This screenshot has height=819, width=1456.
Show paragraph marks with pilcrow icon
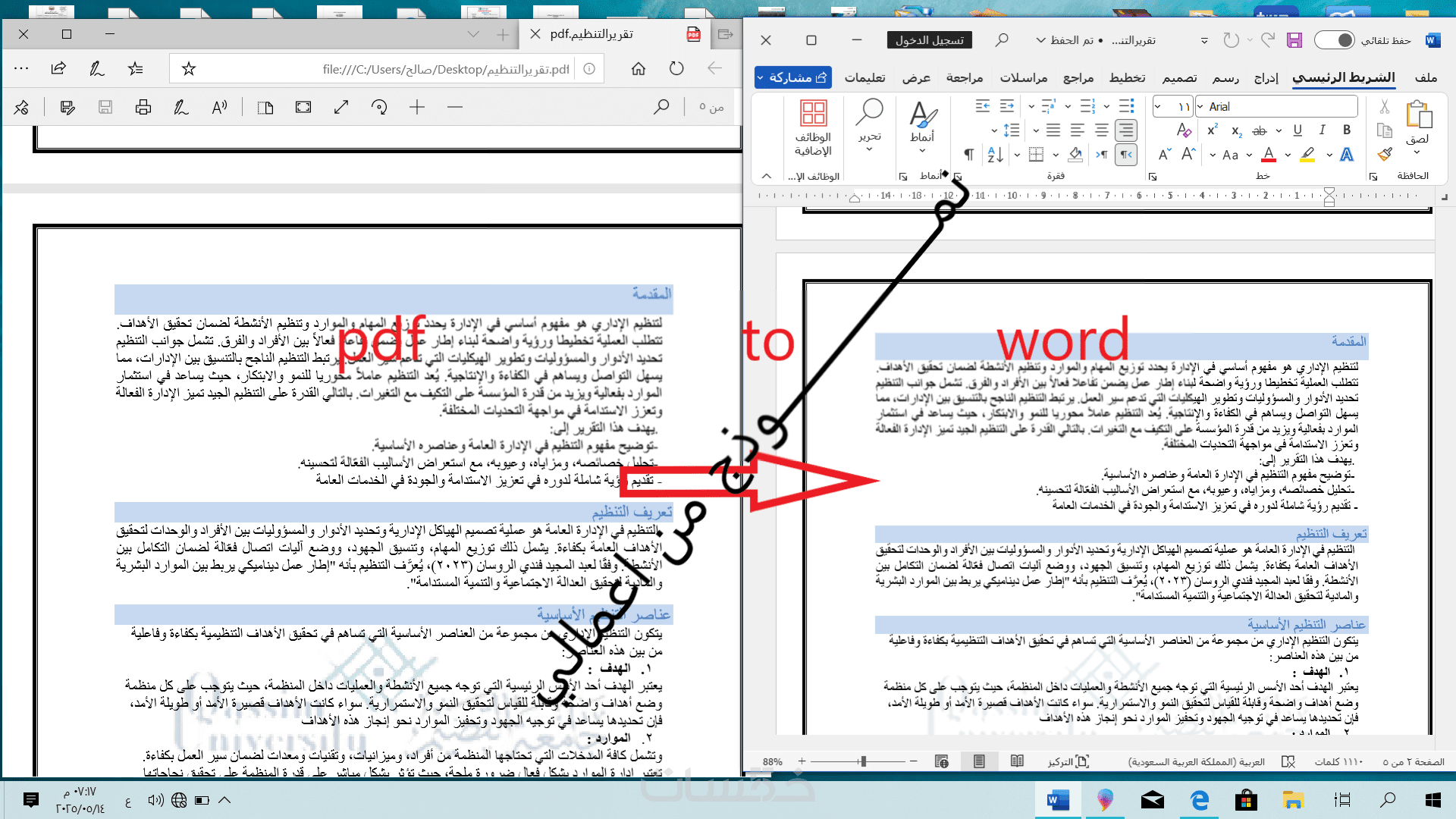968,155
